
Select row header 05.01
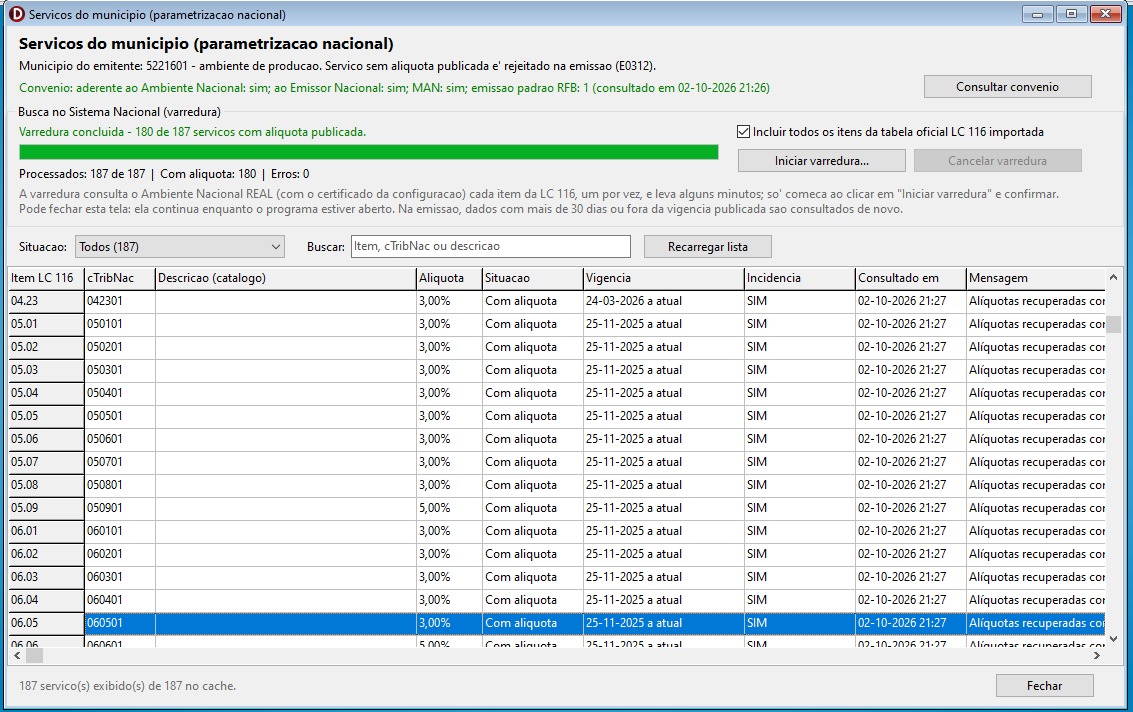point(46,324)
